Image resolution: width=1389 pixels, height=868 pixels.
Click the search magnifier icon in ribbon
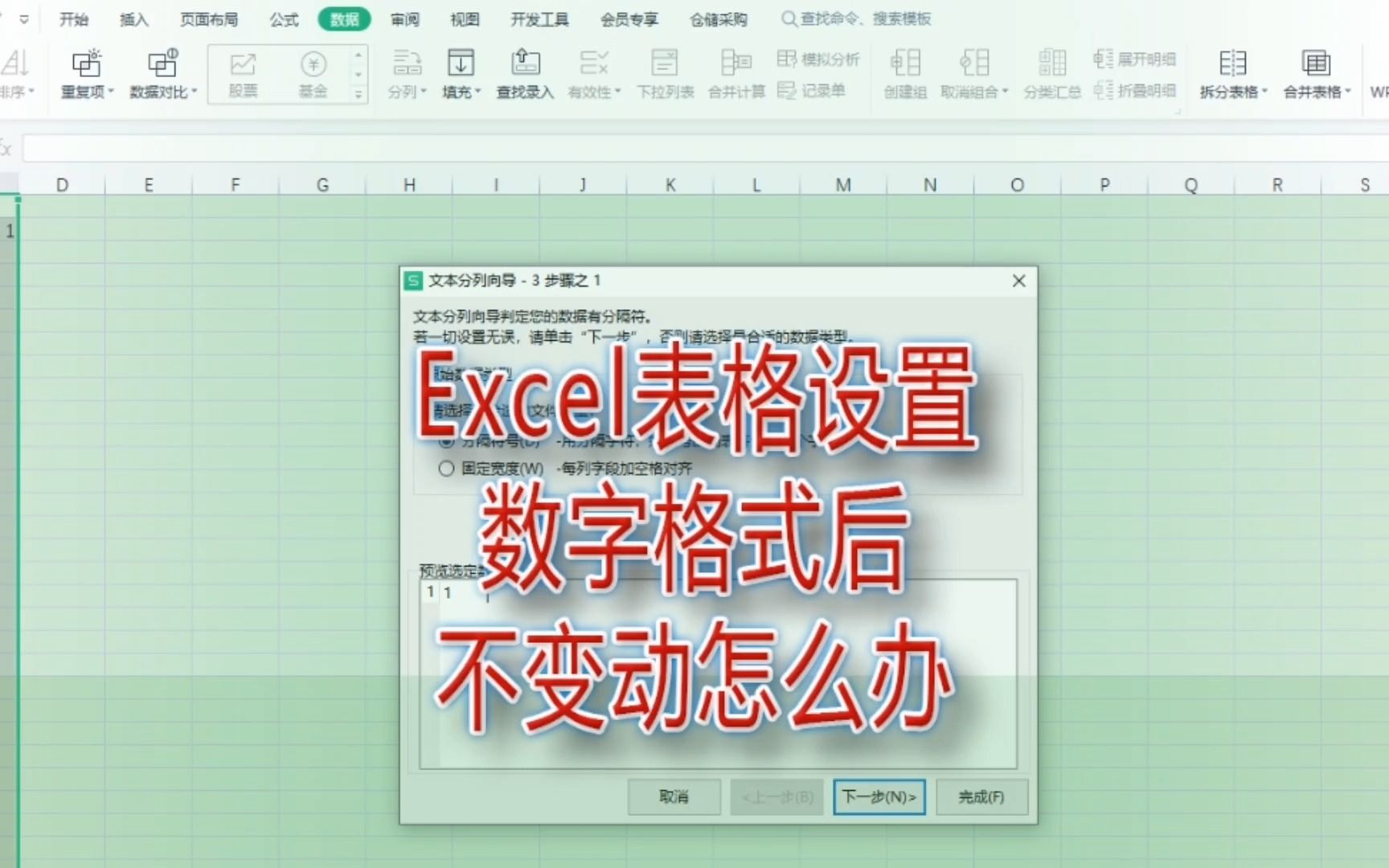click(789, 18)
